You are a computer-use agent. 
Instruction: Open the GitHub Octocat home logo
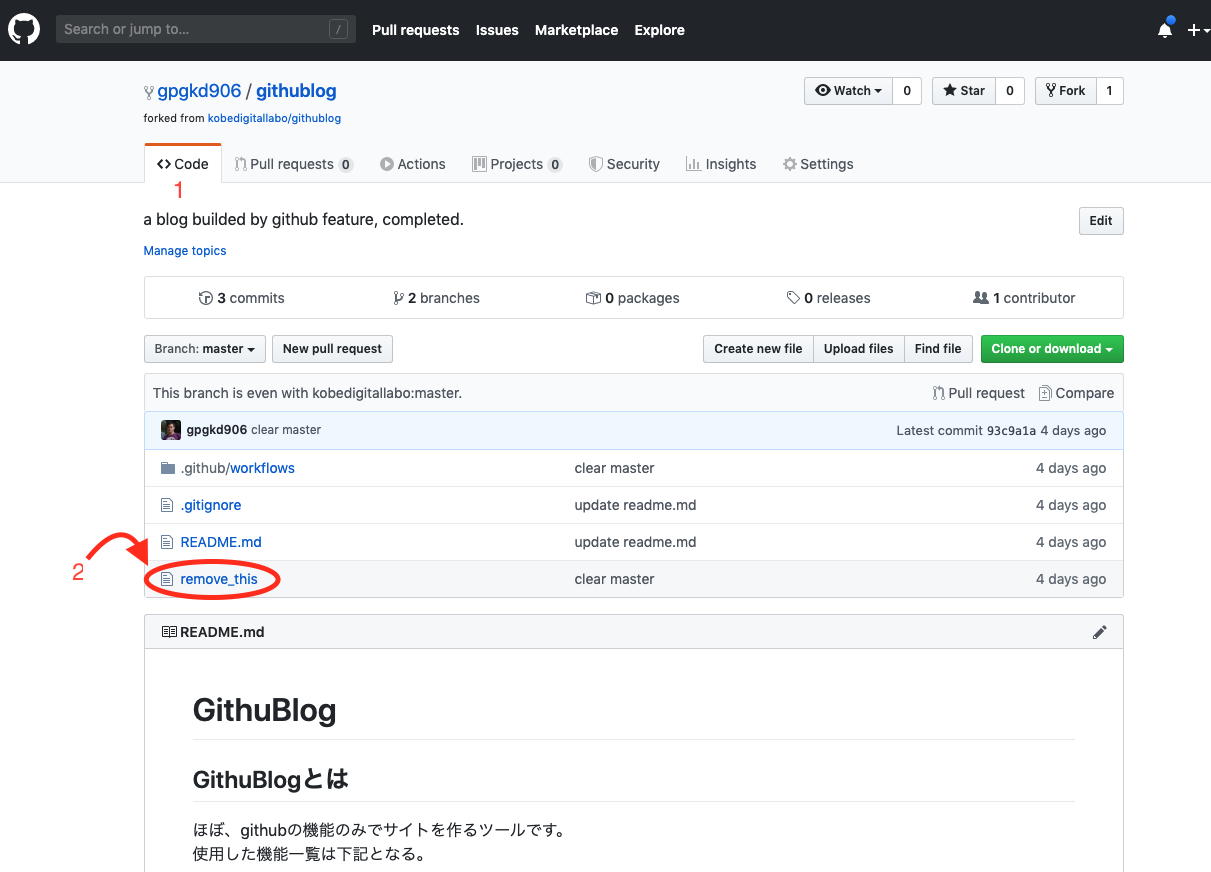pyautogui.click(x=24, y=30)
